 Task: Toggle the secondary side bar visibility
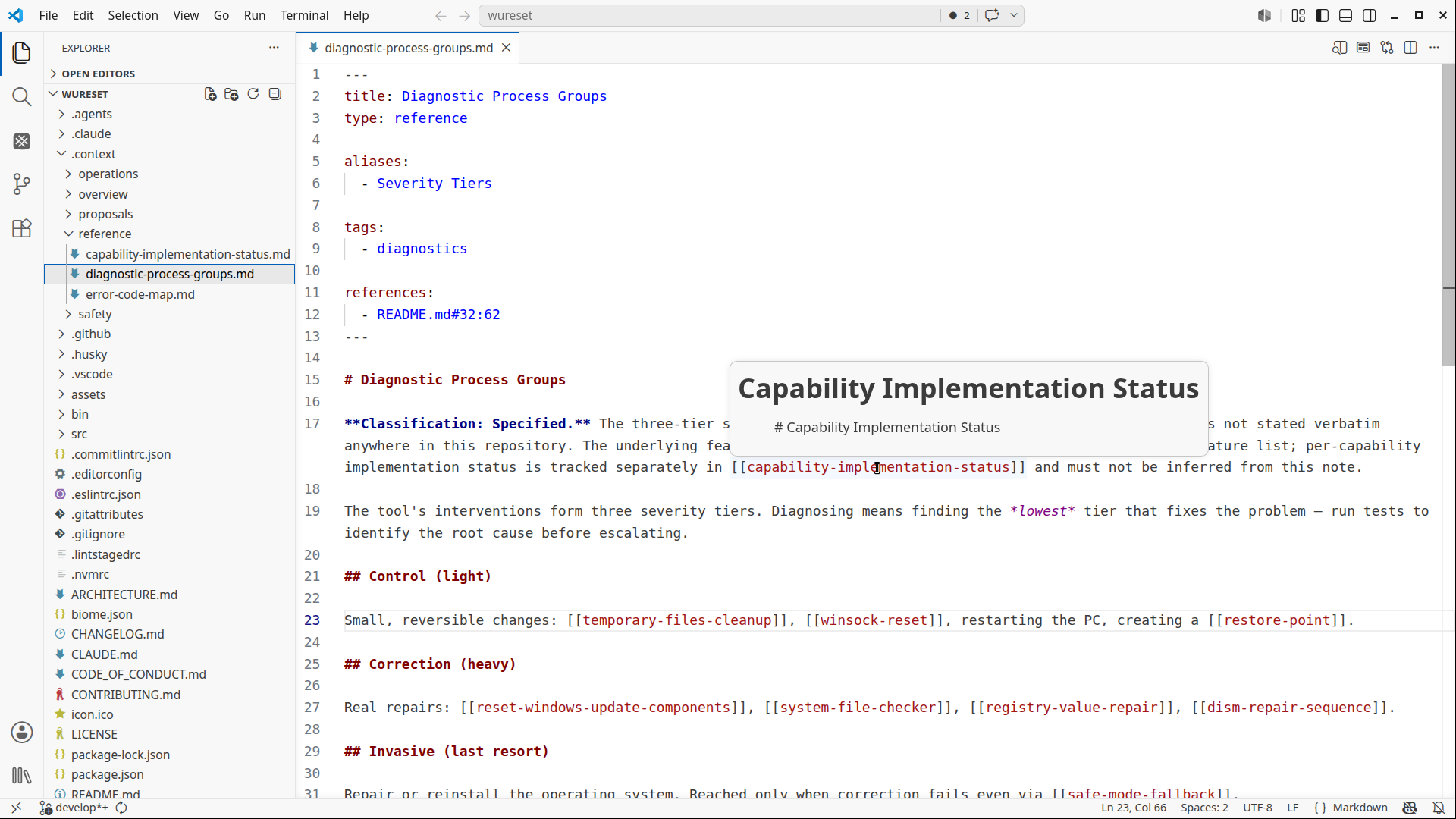tap(1370, 15)
